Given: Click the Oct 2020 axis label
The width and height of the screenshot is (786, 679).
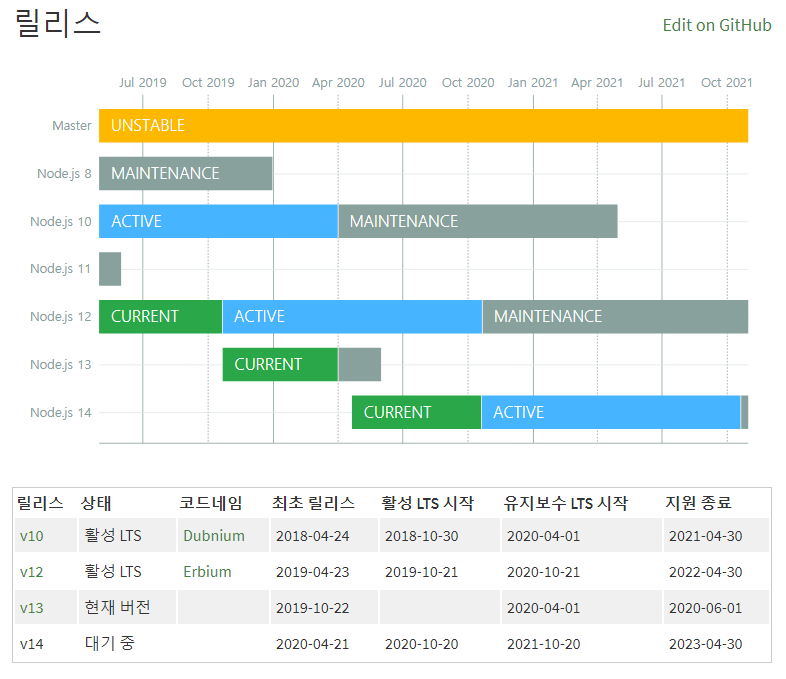Looking at the screenshot, I should click(x=468, y=83).
